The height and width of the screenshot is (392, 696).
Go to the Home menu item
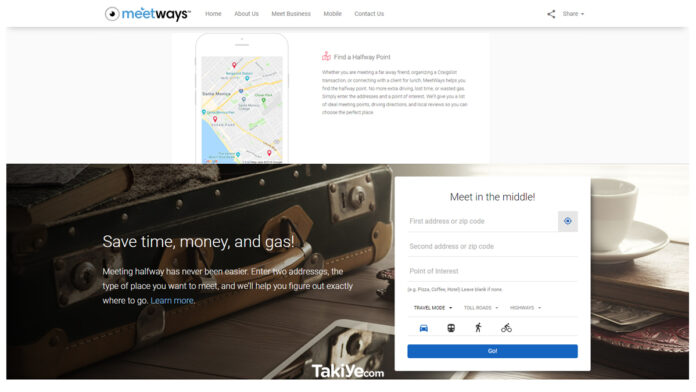213,14
